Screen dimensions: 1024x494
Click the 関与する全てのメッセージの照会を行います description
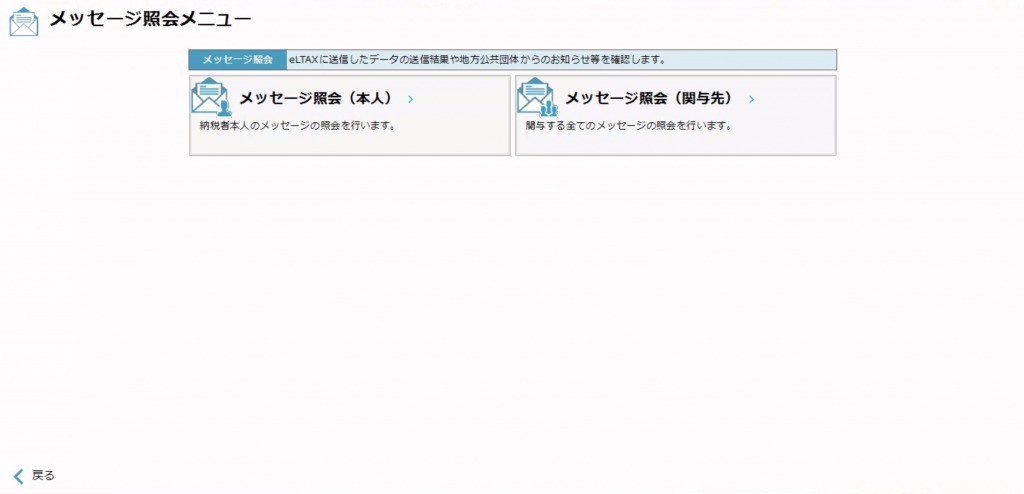point(629,126)
